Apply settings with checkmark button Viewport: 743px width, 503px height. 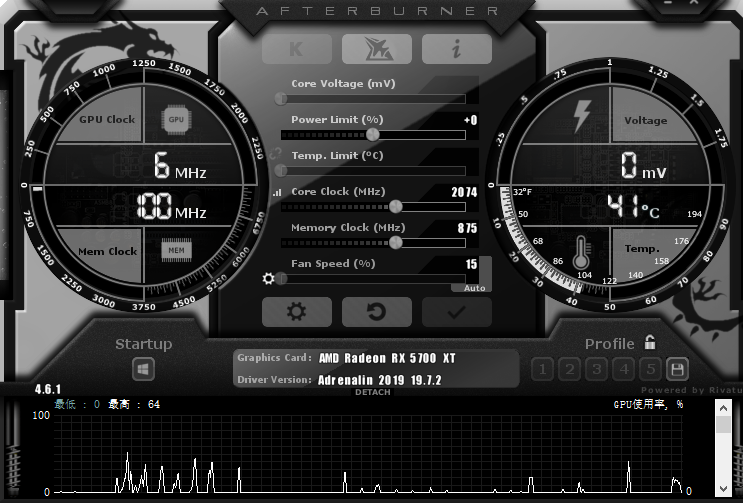coord(457,312)
